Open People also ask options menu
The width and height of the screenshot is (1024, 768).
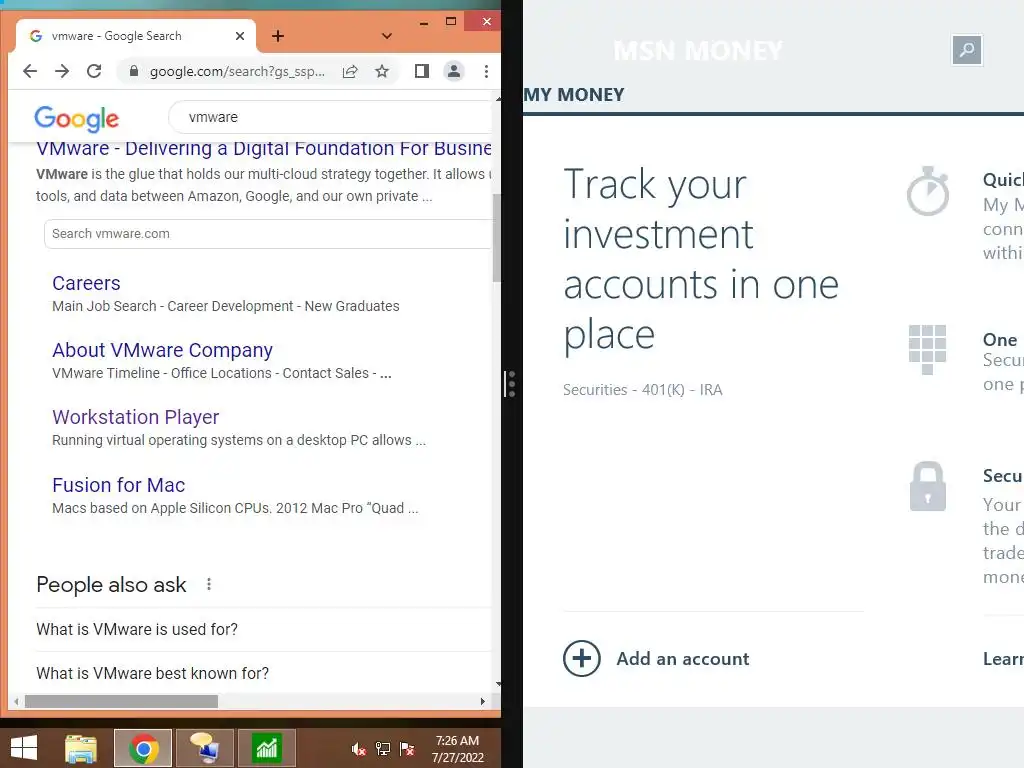[209, 584]
